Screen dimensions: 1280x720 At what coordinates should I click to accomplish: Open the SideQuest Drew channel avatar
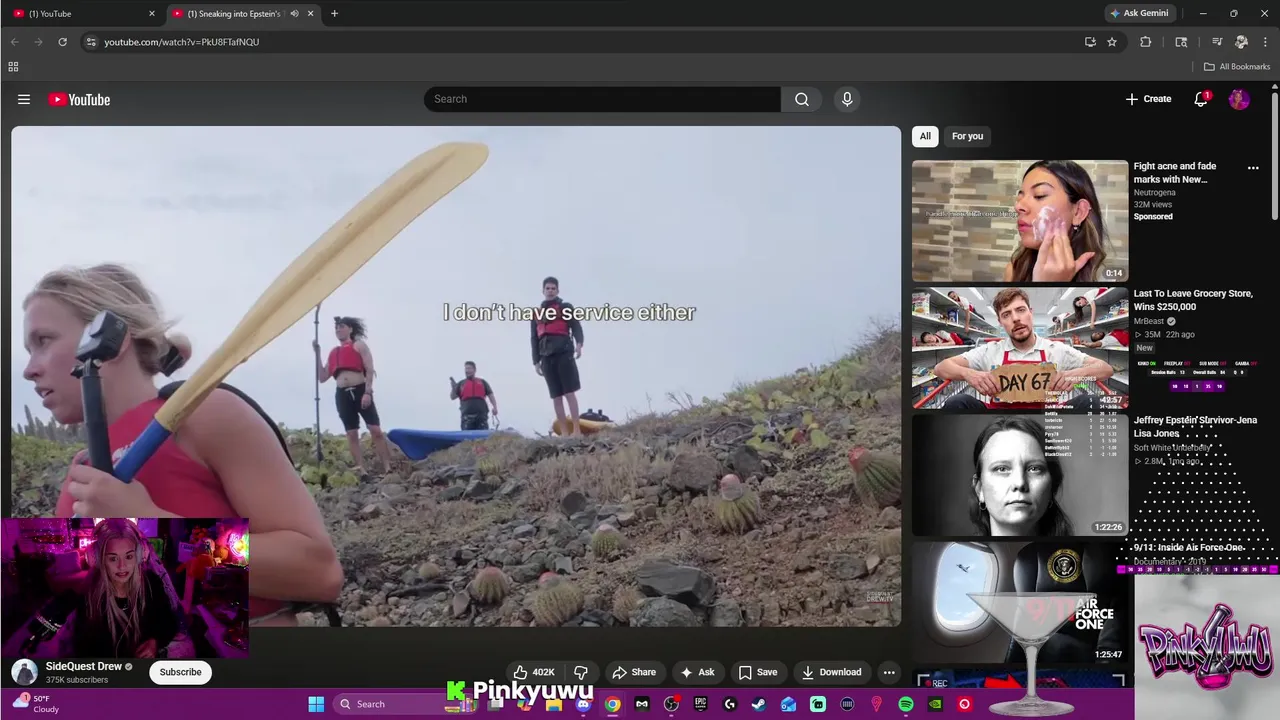(25, 672)
